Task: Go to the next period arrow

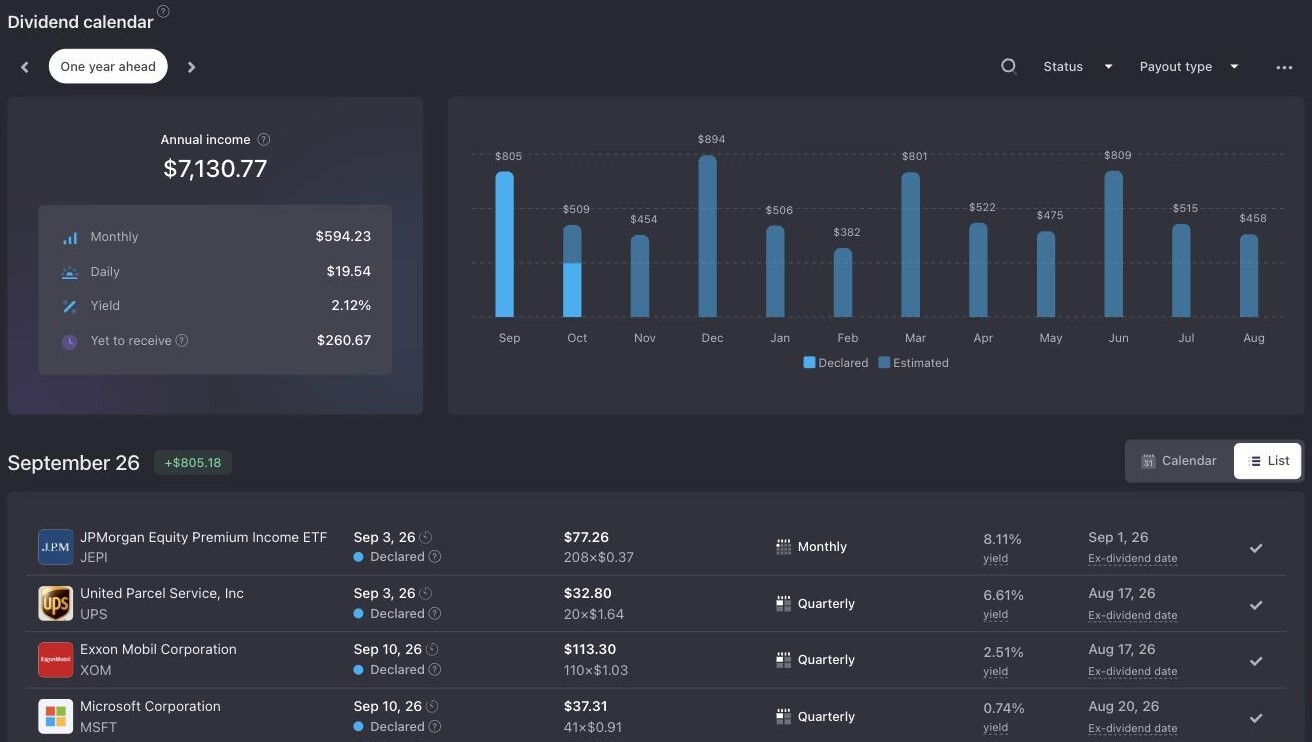Action: pos(191,67)
